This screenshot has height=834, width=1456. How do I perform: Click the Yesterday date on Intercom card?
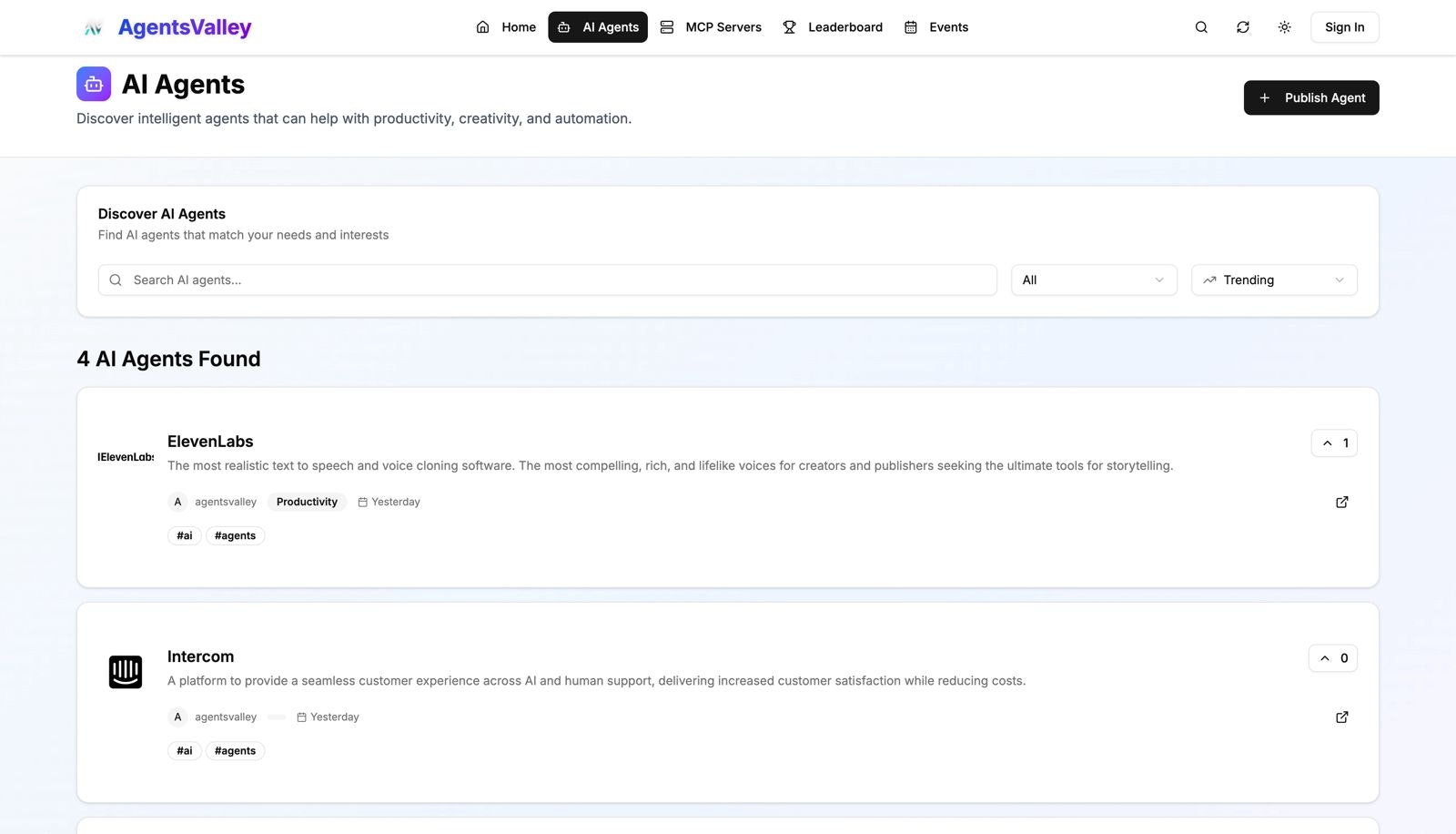coord(329,717)
